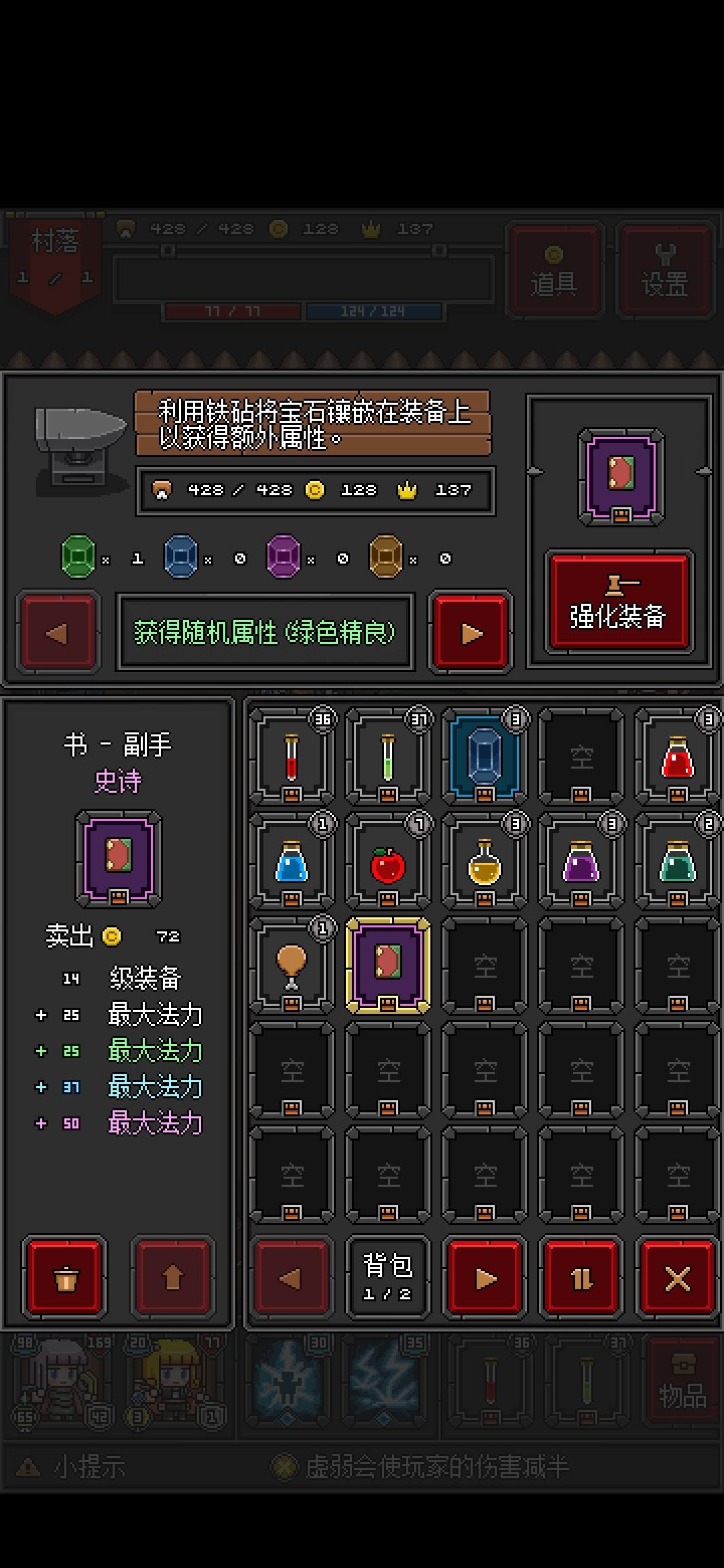Select the teal potion bottle
This screenshot has height=1568, width=724.
point(678,861)
